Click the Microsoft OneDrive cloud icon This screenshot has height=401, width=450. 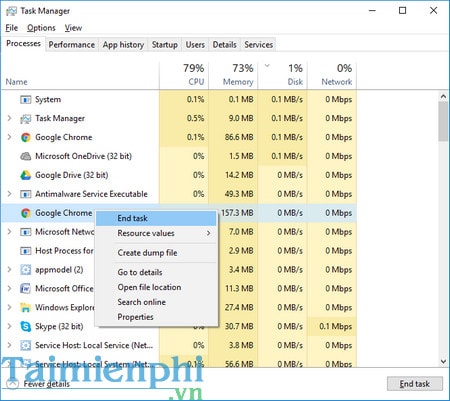pos(26,156)
